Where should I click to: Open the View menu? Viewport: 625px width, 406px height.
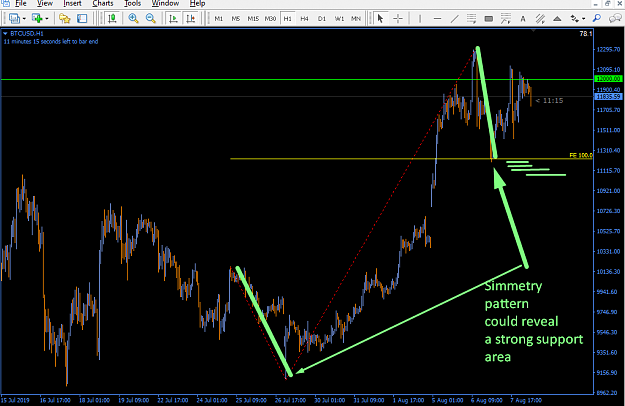(45, 4)
